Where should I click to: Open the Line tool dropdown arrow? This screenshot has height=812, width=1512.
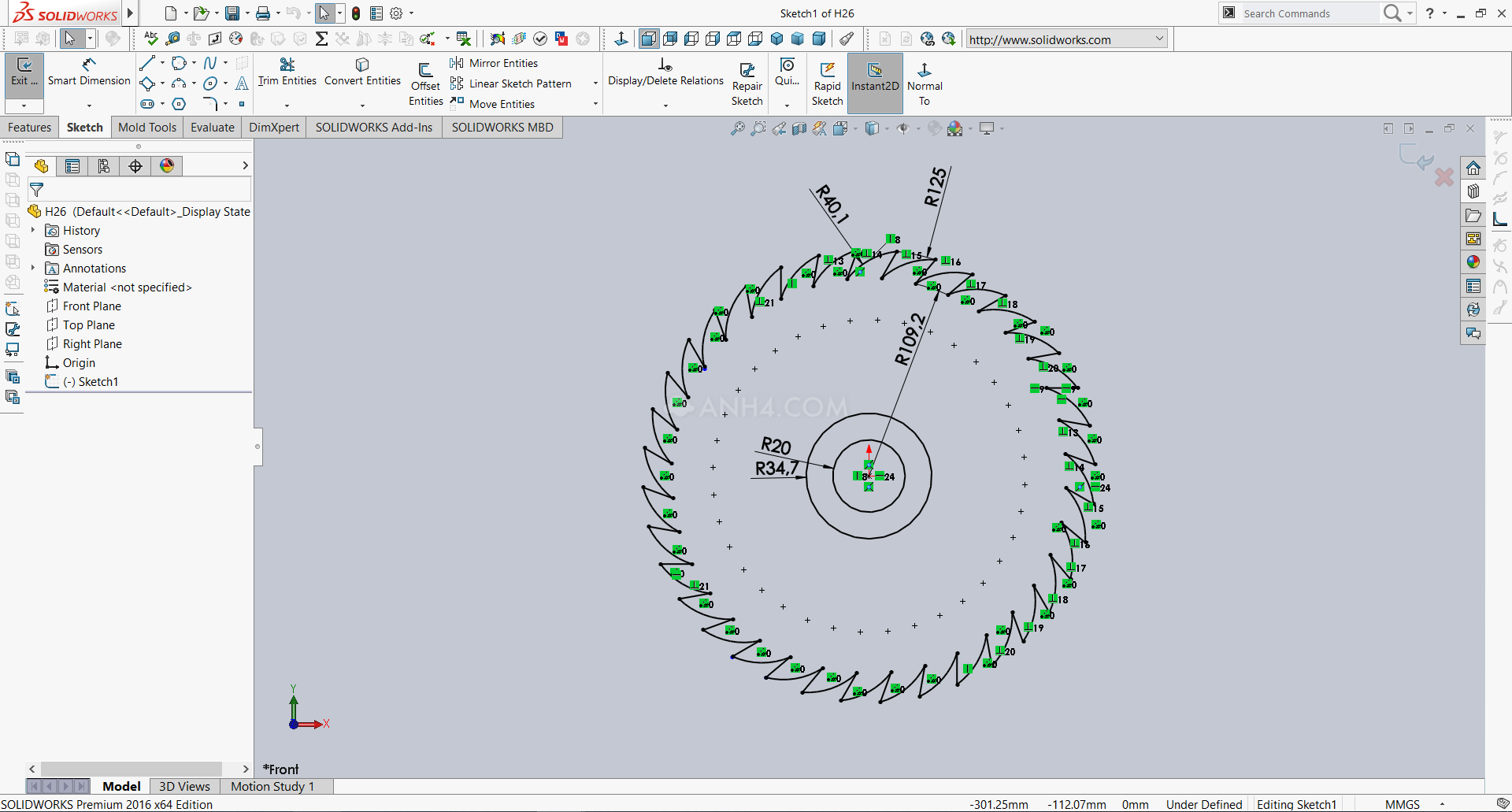(162, 63)
